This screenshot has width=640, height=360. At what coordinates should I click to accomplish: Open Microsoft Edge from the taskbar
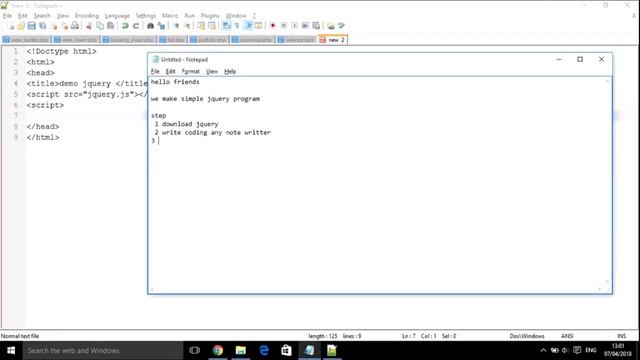tap(264, 350)
